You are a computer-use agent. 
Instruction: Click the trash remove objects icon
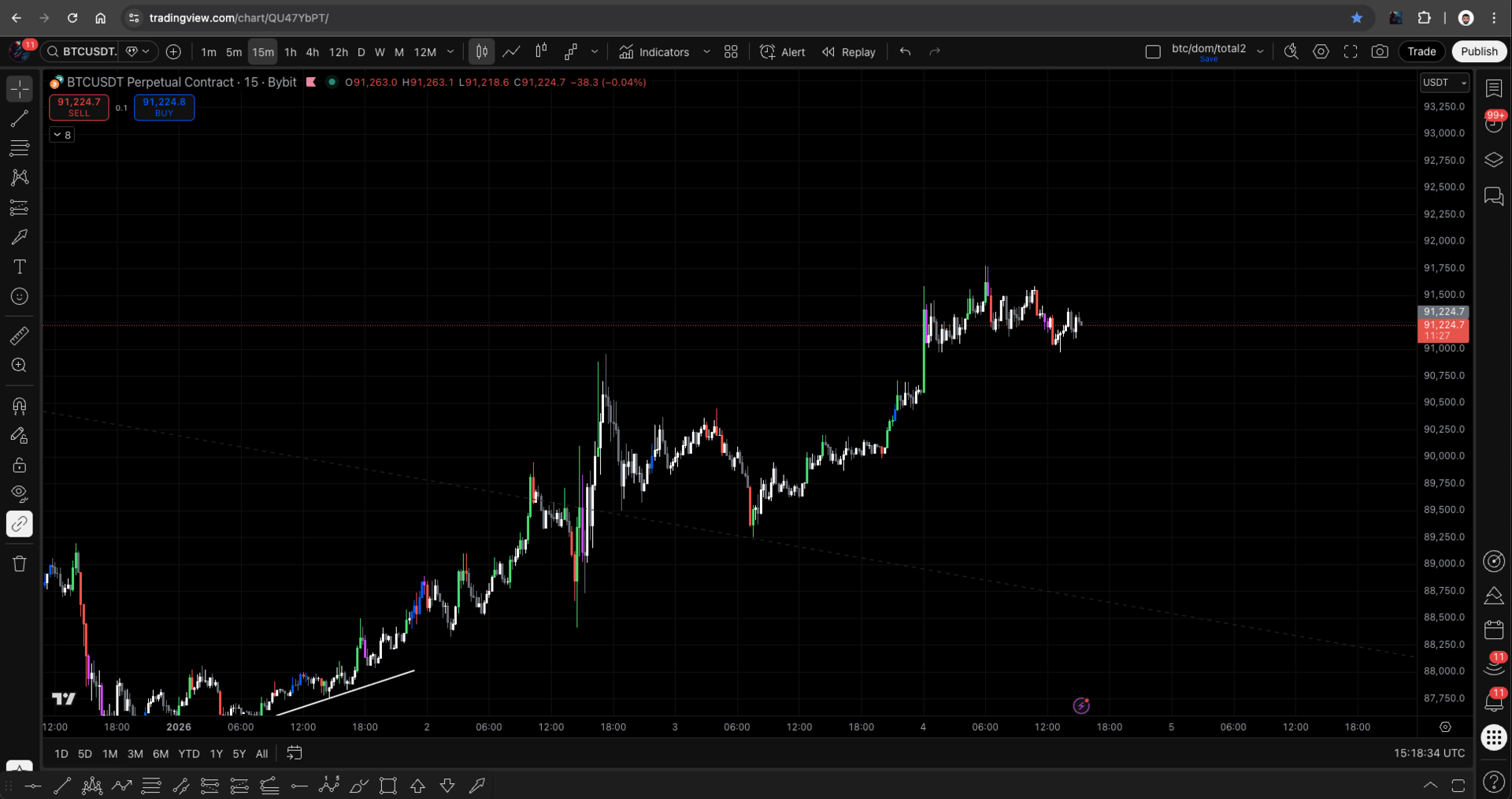click(x=20, y=563)
